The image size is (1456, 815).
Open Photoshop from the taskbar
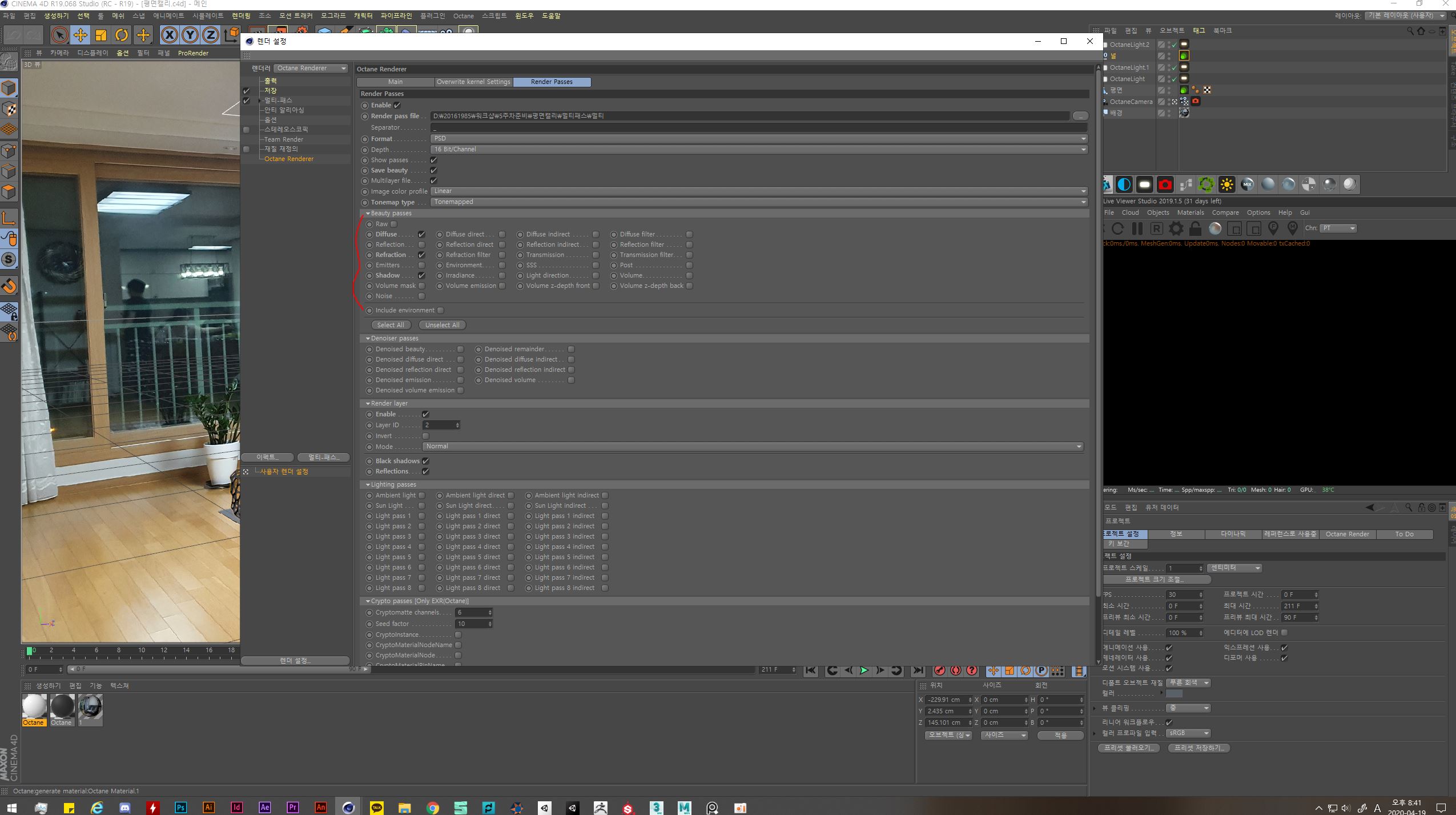[x=180, y=808]
